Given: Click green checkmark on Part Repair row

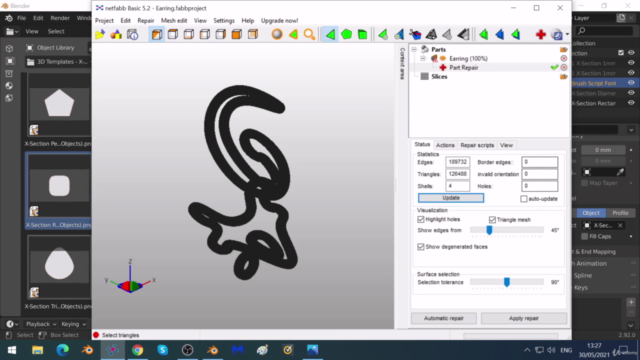Looking at the screenshot, I should (x=554, y=67).
